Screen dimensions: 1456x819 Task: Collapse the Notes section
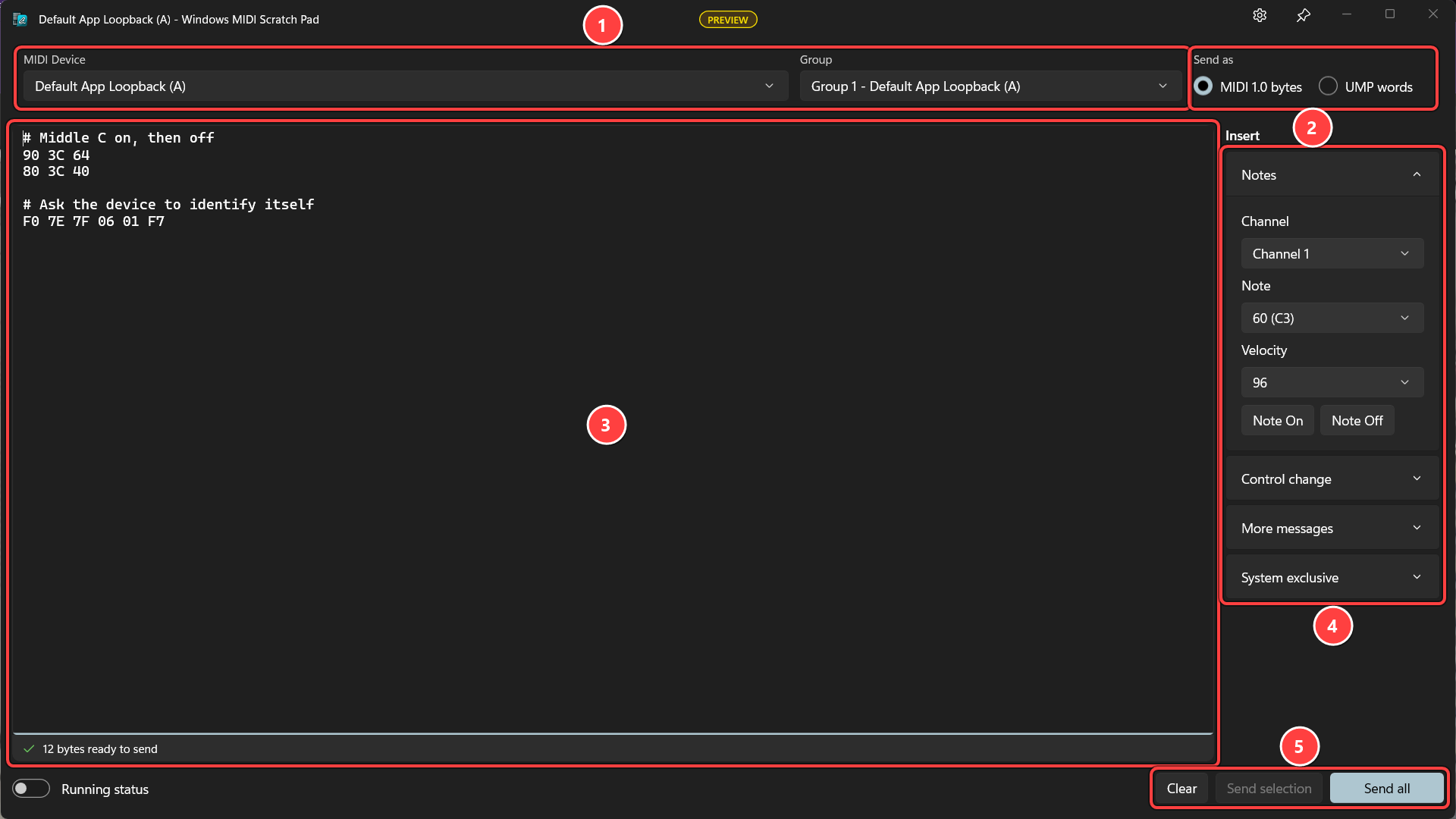[x=1332, y=175]
